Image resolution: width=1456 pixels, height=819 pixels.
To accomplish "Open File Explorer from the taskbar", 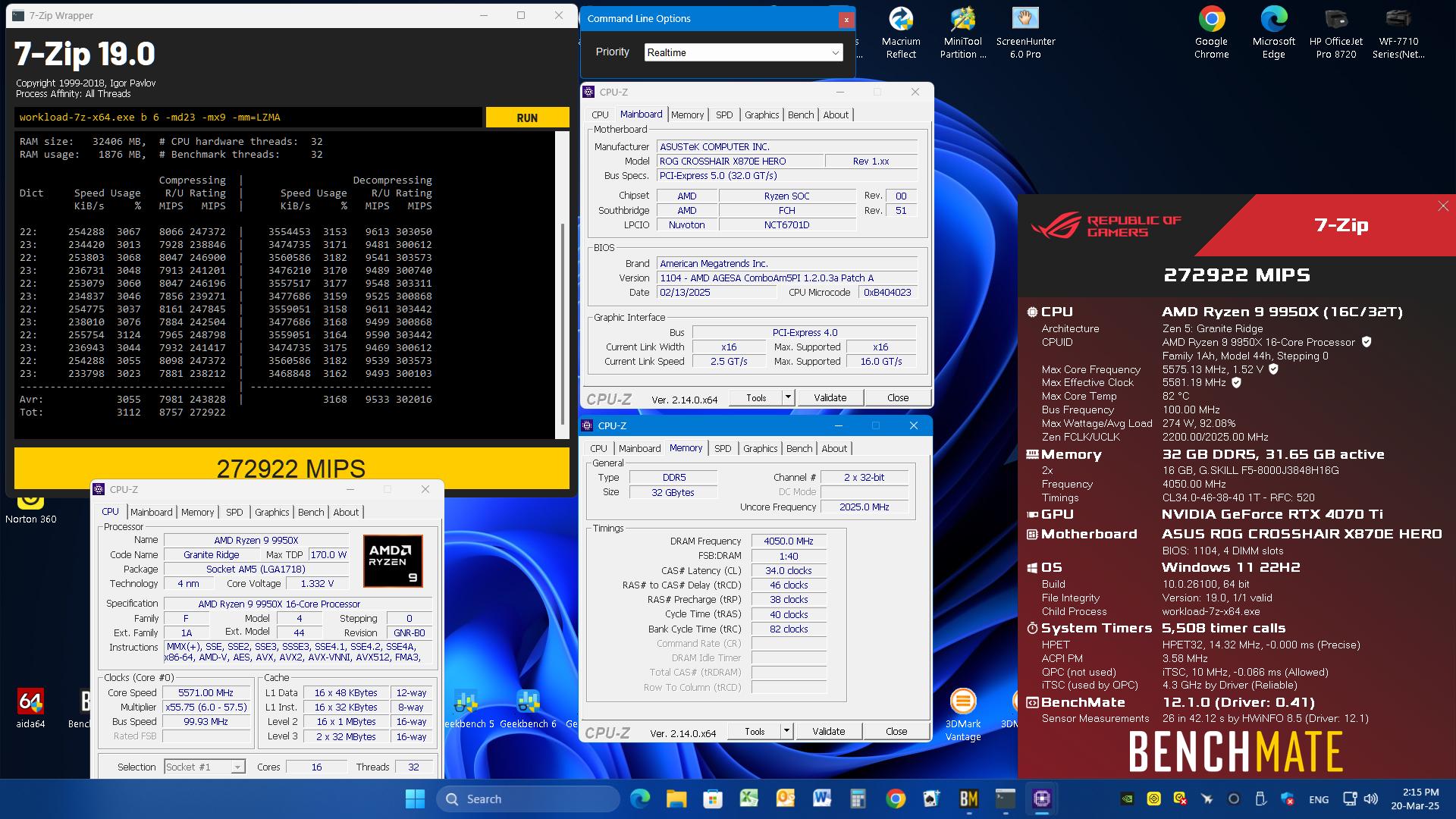I will 676,799.
